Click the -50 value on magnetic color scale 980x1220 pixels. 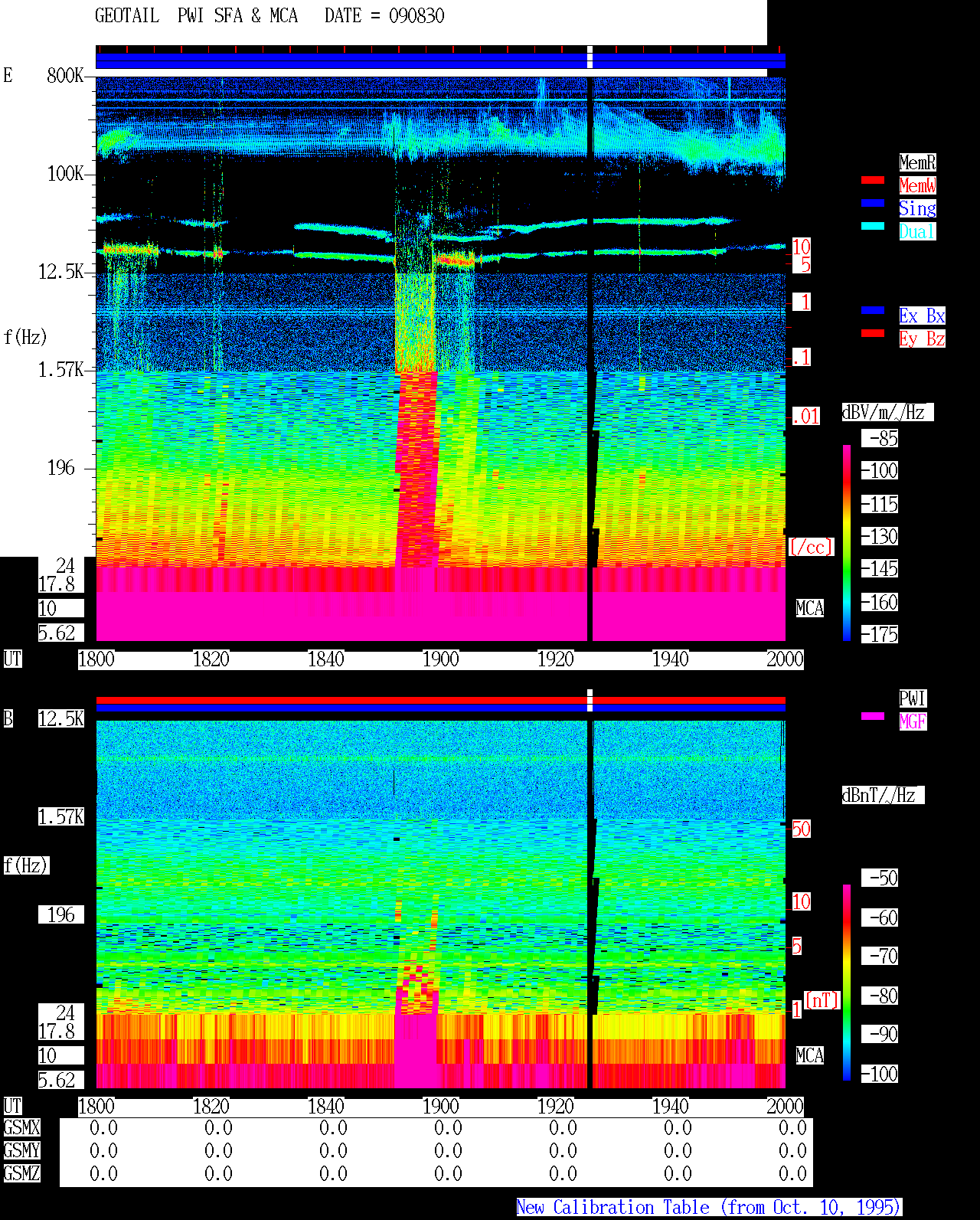pos(880,878)
